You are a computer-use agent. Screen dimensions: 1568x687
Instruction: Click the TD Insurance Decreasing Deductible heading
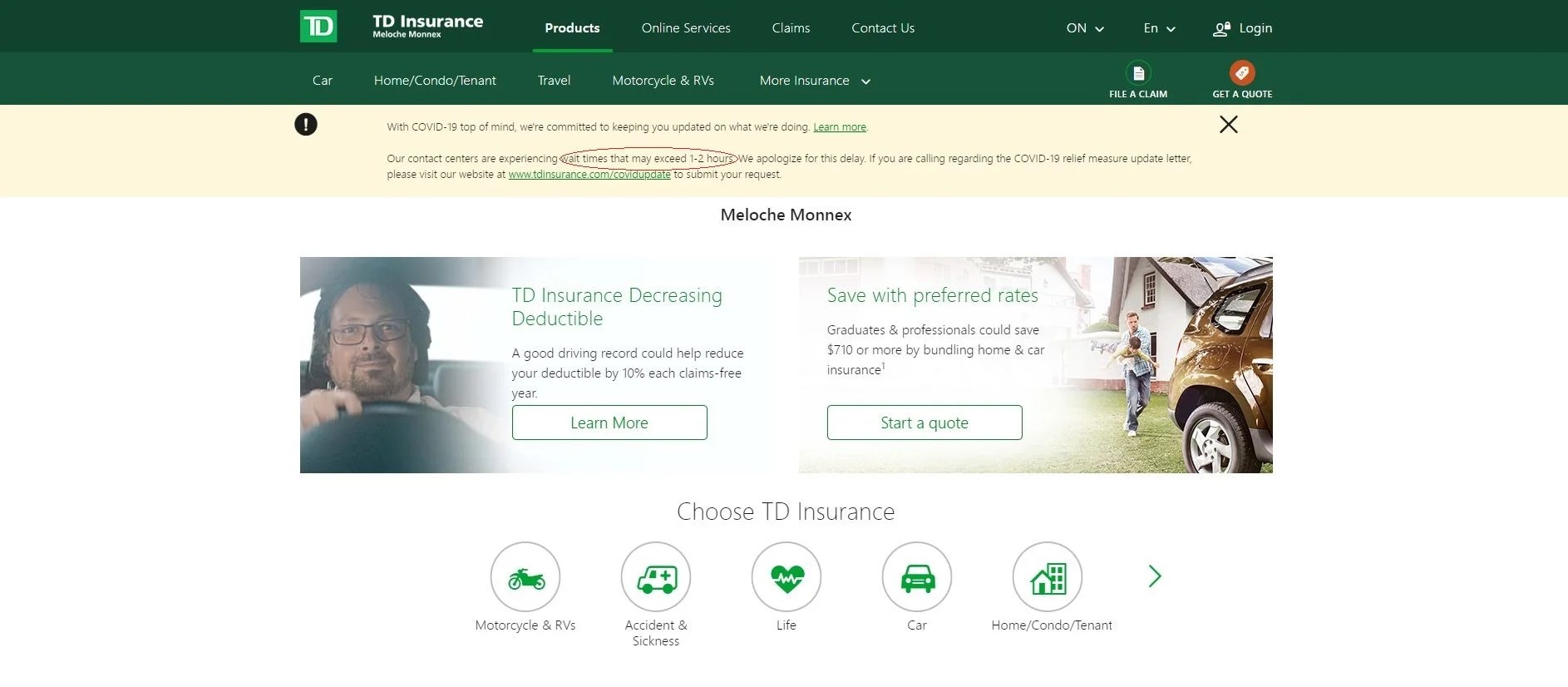tap(617, 307)
